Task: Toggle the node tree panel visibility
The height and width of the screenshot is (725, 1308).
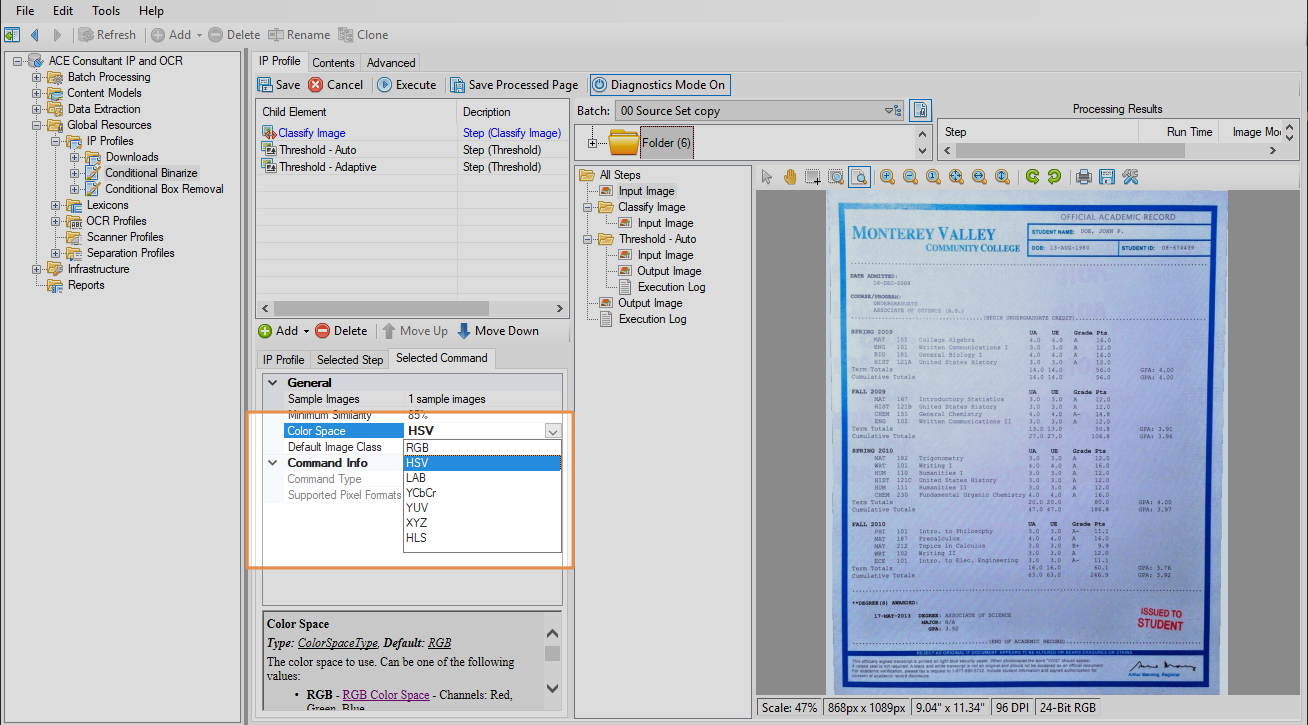Action: point(12,35)
